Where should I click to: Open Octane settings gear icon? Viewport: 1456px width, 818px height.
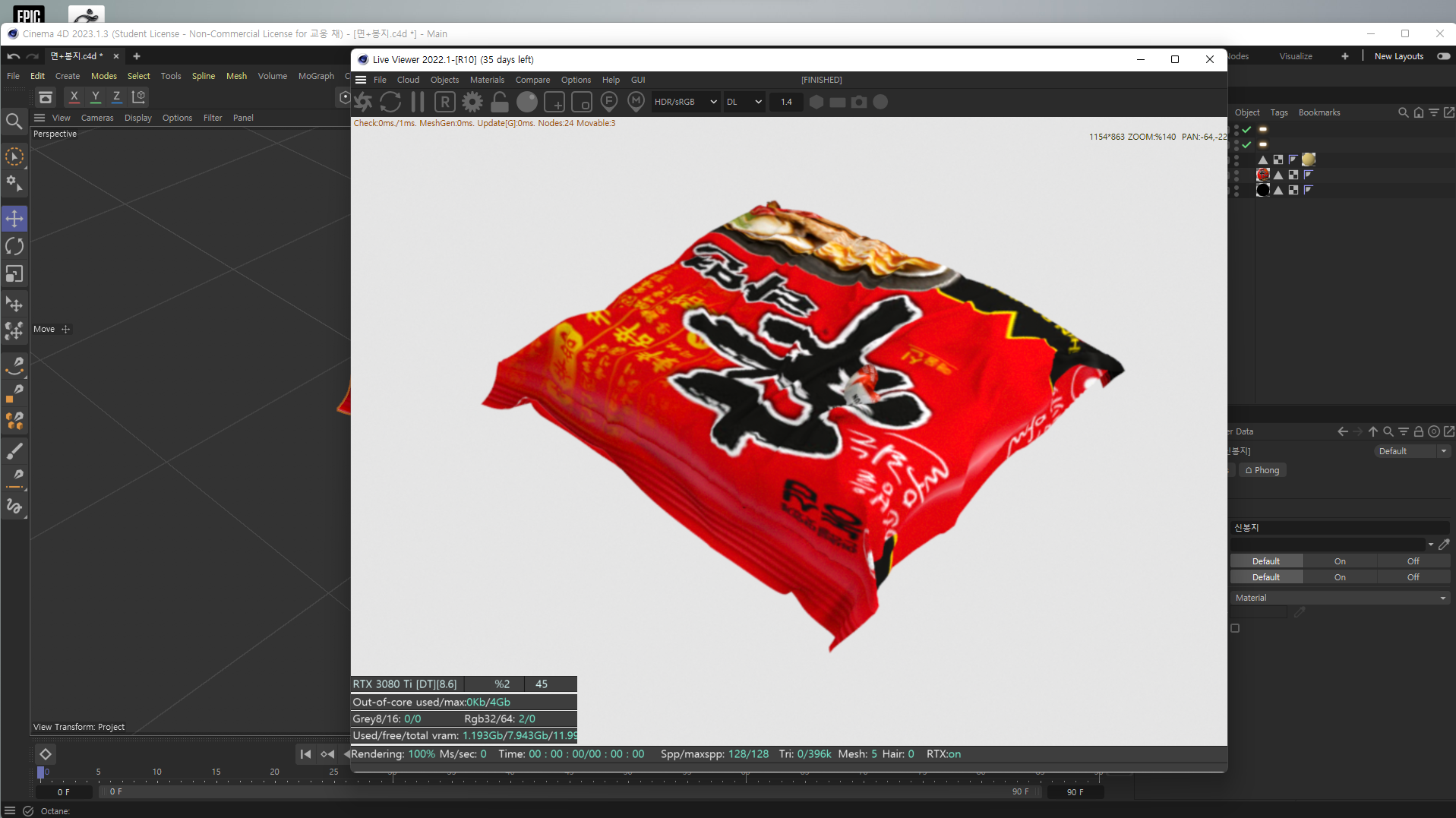pyautogui.click(x=472, y=102)
